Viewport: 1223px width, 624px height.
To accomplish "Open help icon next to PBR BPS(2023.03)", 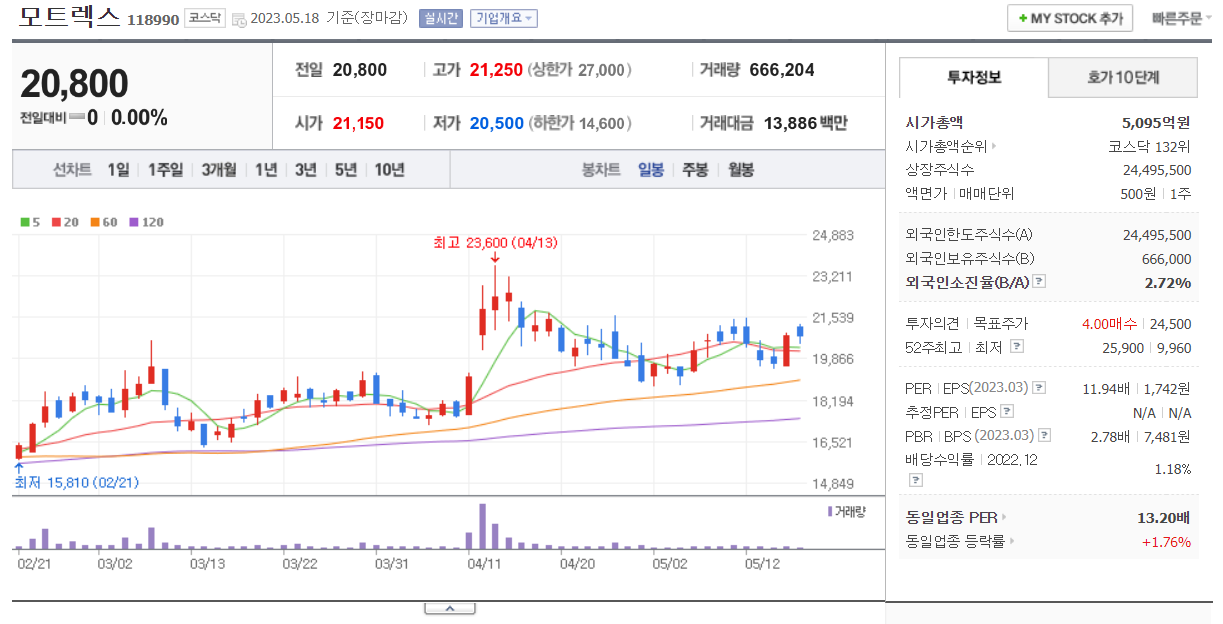I will pos(1045,435).
